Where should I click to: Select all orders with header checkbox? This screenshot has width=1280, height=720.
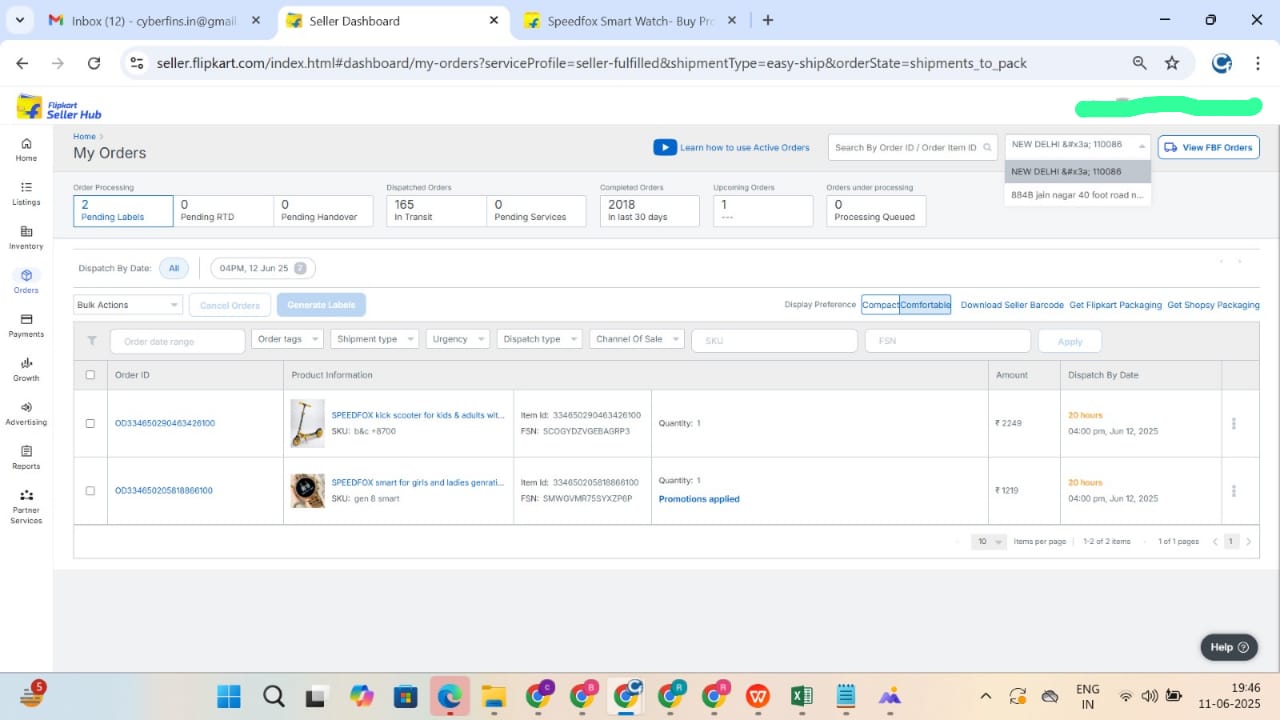[90, 375]
